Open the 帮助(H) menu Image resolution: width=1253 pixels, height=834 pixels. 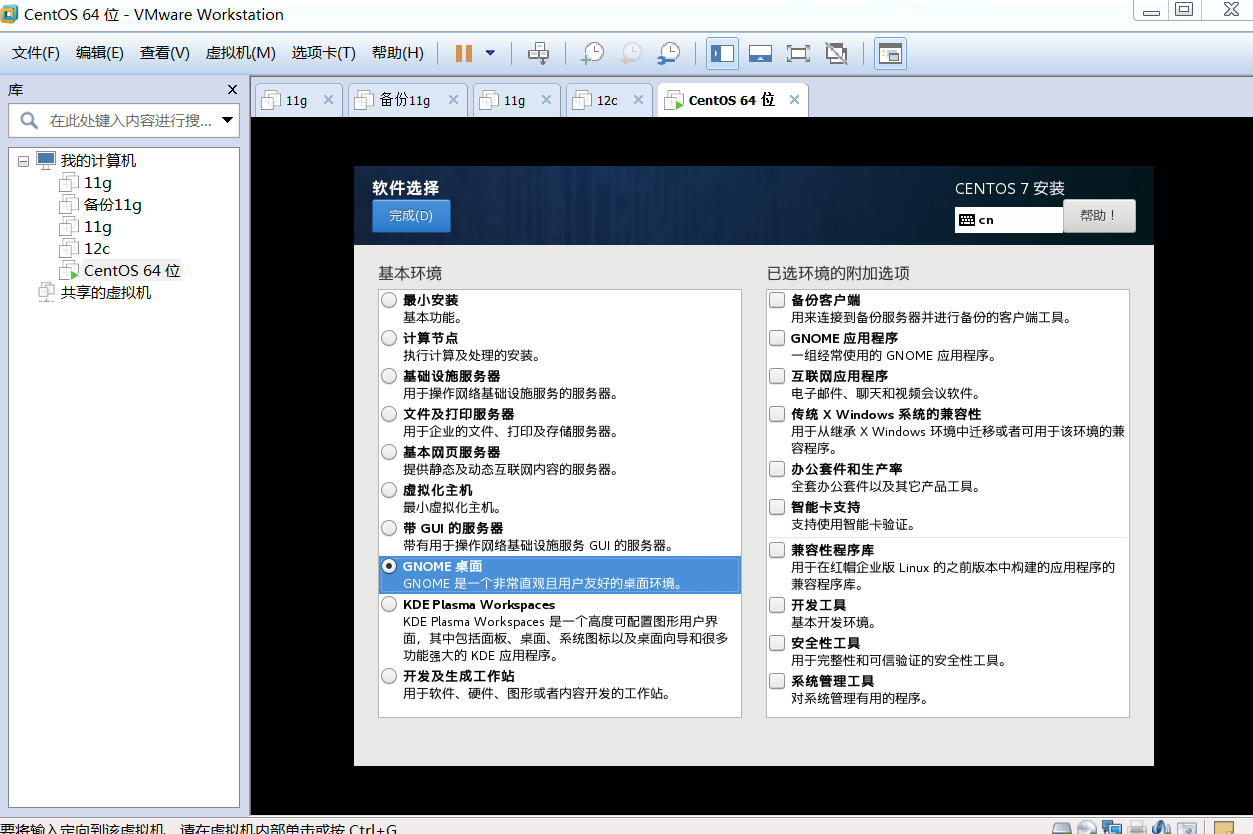(398, 53)
